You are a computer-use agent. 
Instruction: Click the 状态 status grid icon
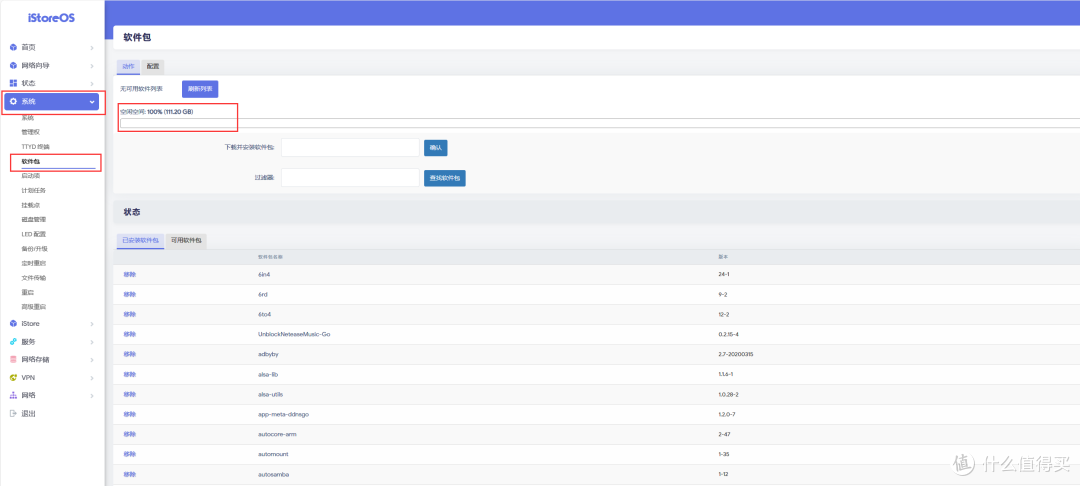click(x=13, y=83)
